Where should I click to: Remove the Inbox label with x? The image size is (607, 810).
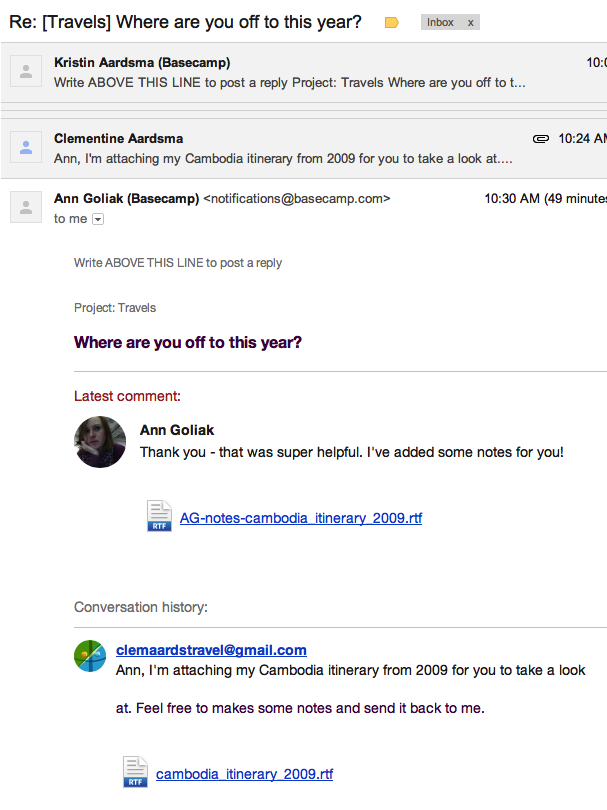point(471,23)
